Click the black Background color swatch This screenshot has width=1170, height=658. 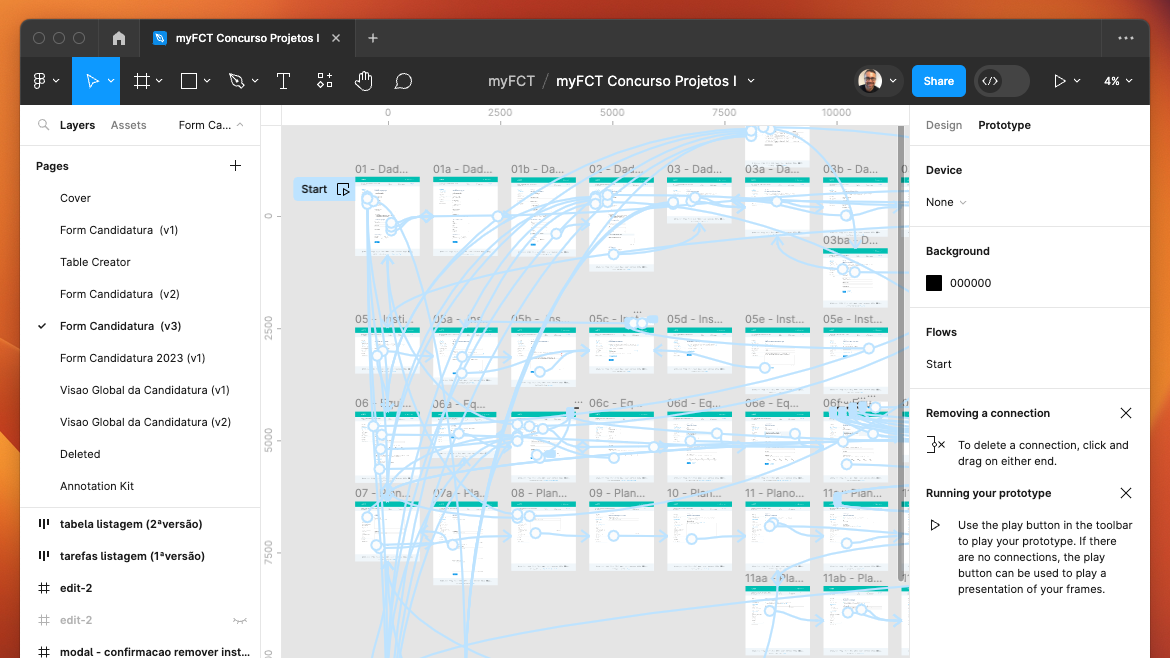[x=933, y=283]
